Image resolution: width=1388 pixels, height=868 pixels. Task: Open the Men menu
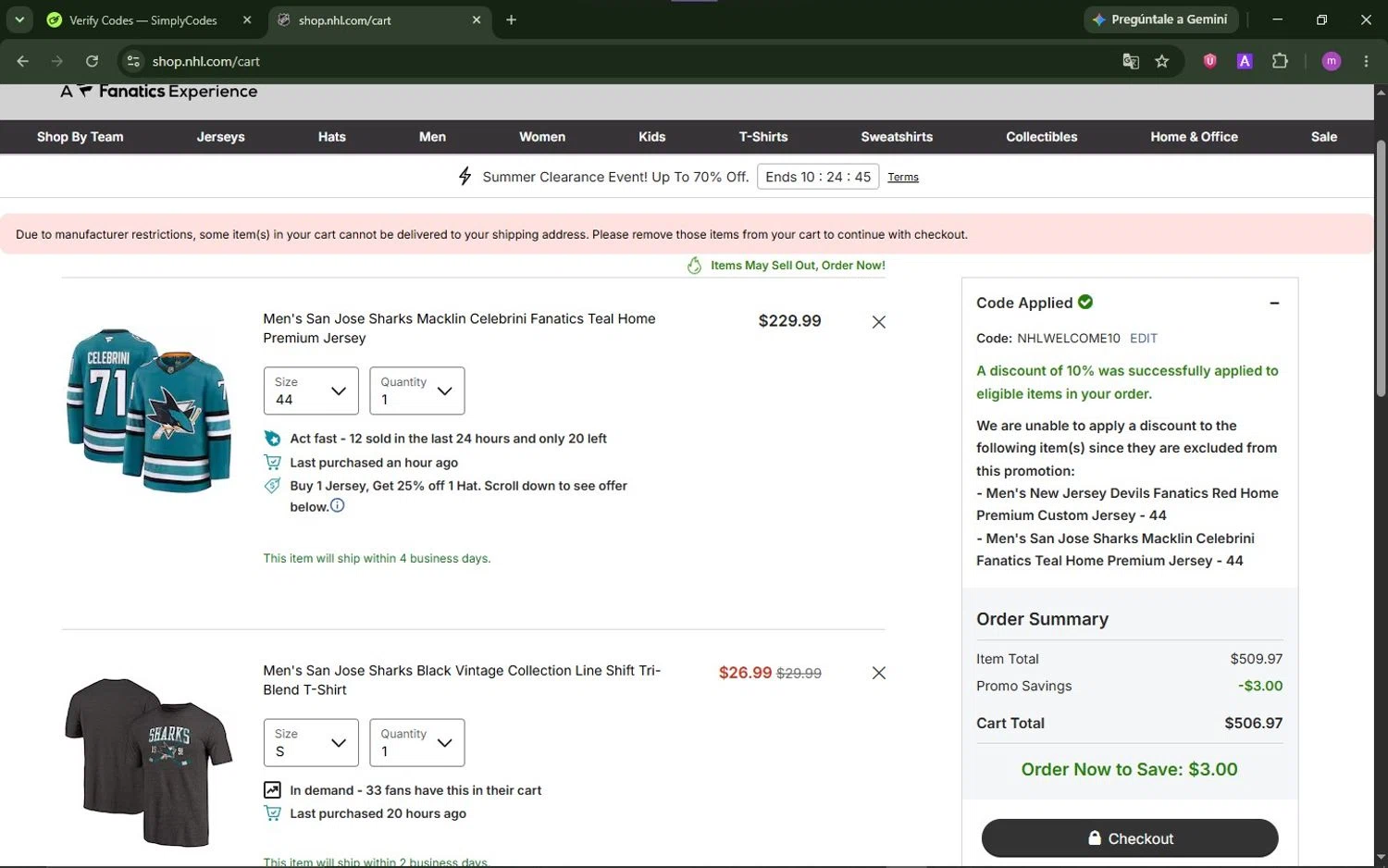pyautogui.click(x=432, y=137)
